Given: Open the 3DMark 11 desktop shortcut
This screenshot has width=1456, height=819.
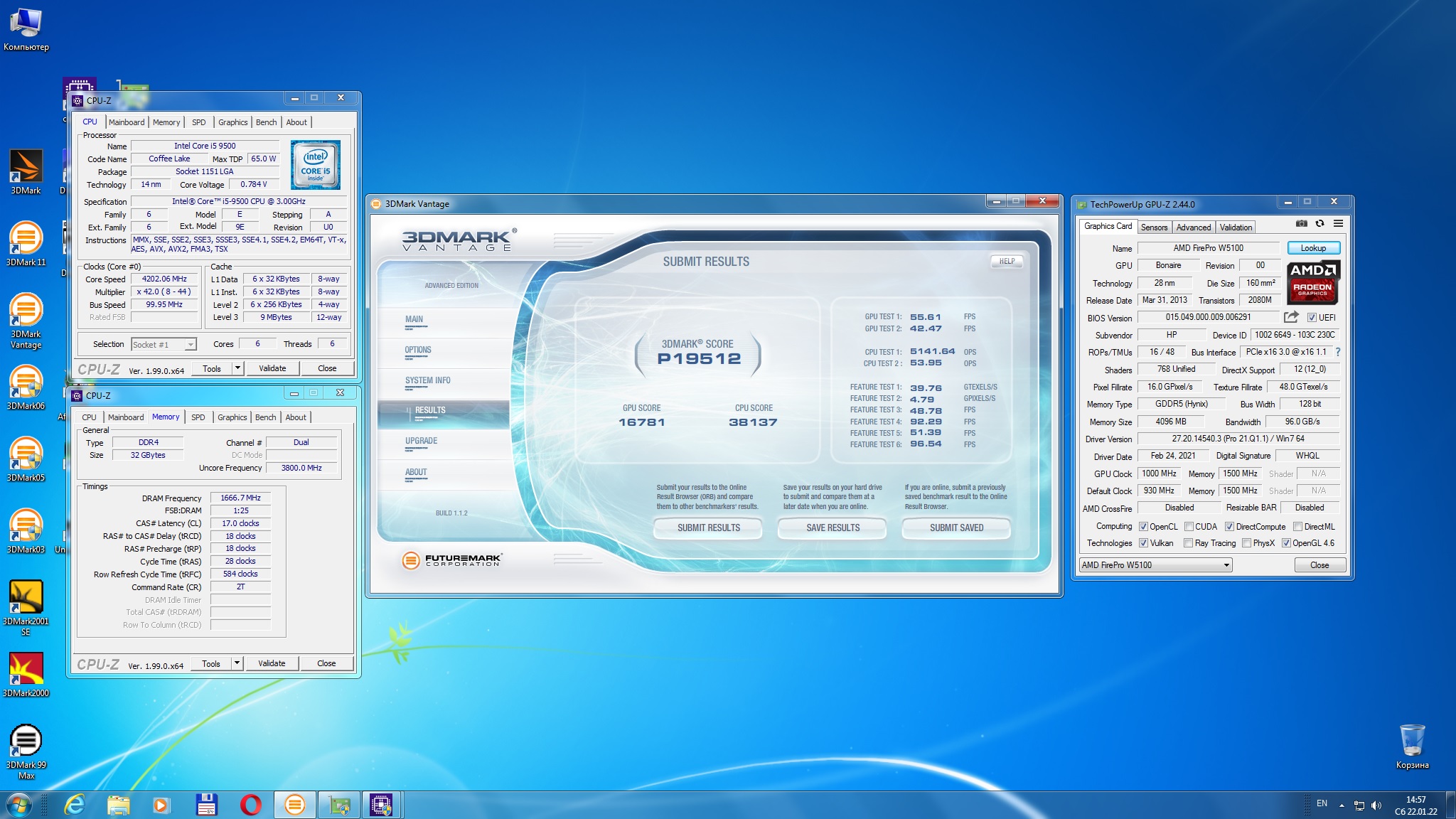Looking at the screenshot, I should coord(26,243).
